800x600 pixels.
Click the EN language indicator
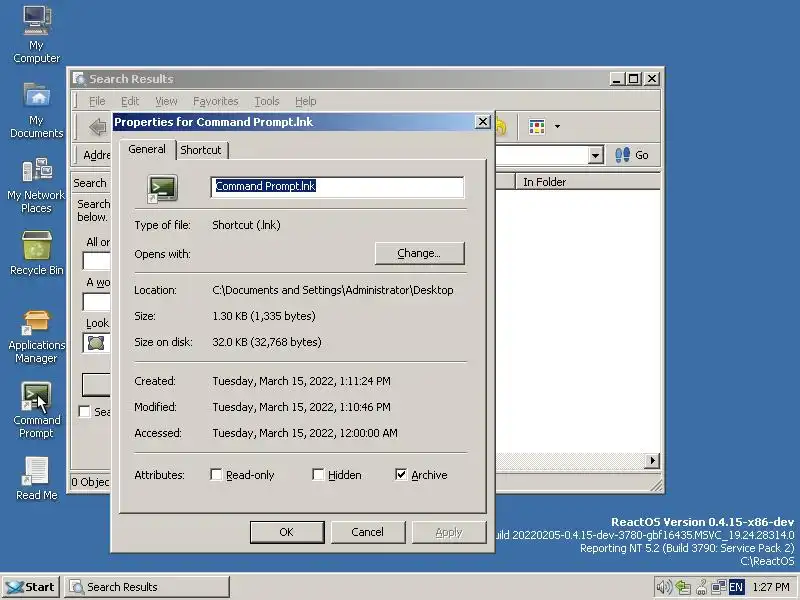tap(736, 587)
